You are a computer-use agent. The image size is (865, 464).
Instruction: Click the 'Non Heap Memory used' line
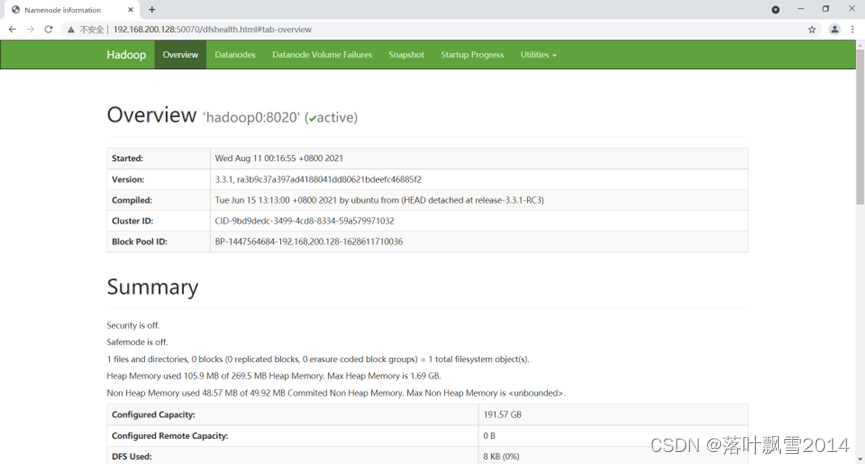point(336,393)
